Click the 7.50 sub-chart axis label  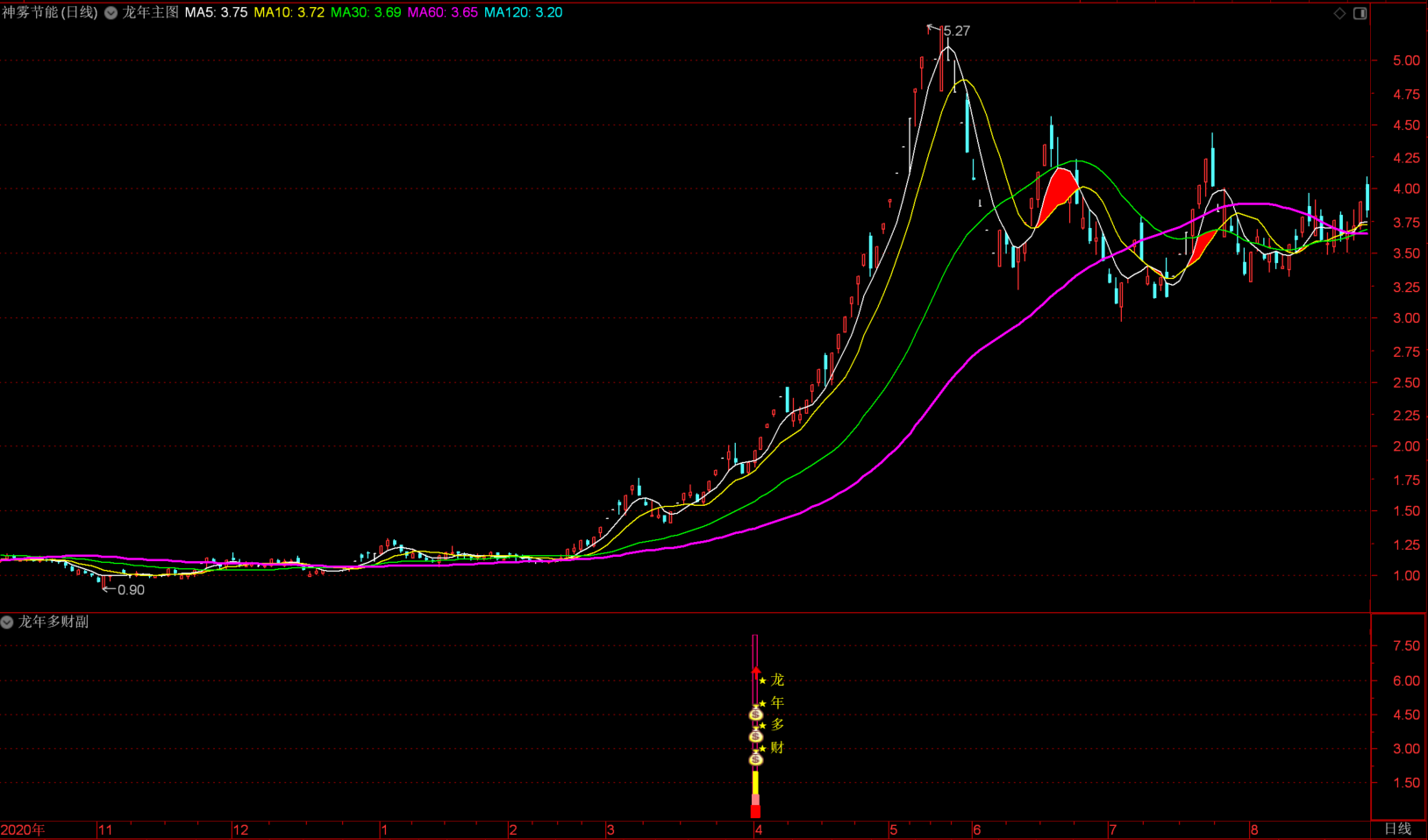coord(1406,646)
